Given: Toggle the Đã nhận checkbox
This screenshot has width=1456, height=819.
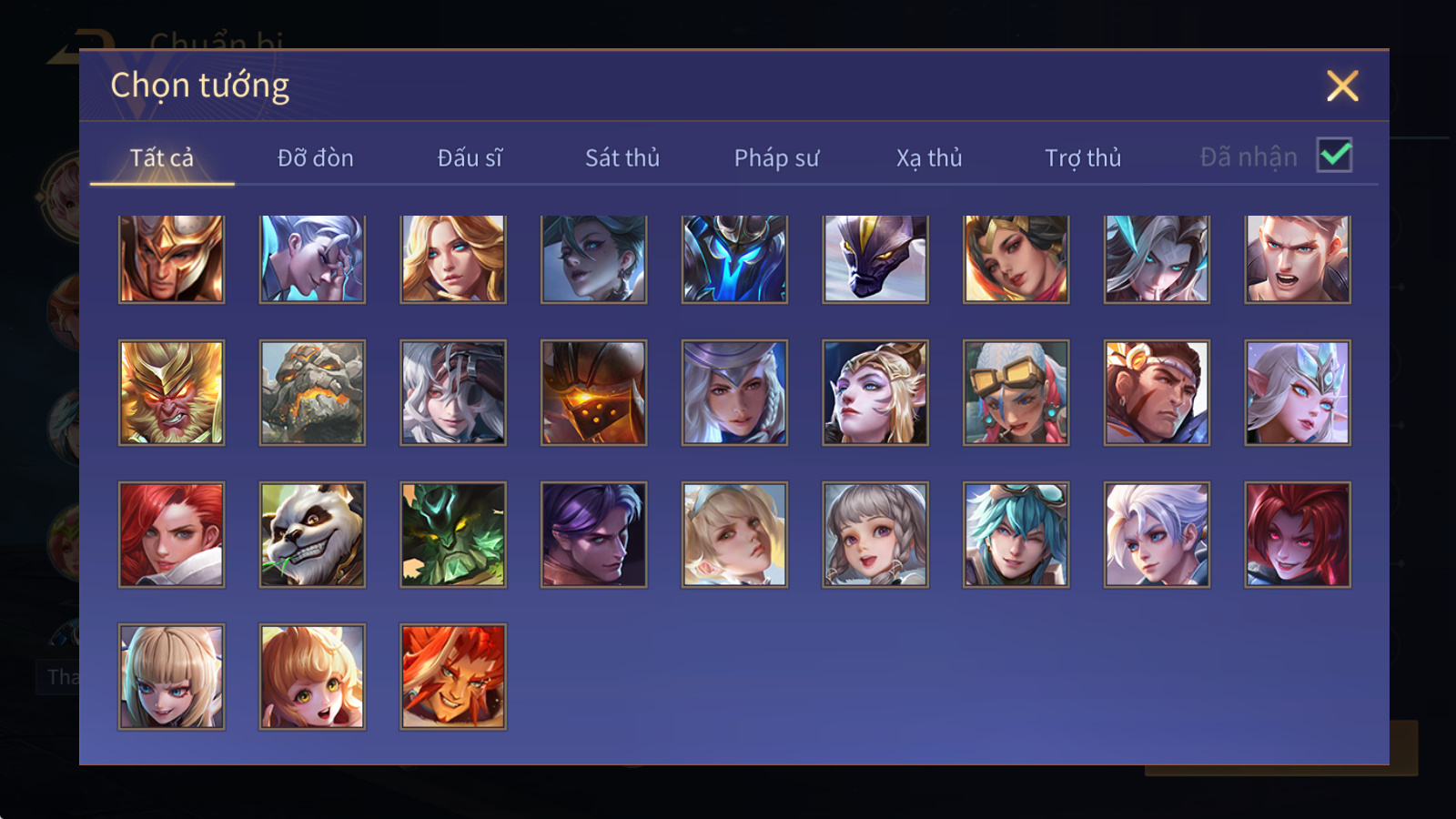Looking at the screenshot, I should point(1335,155).
